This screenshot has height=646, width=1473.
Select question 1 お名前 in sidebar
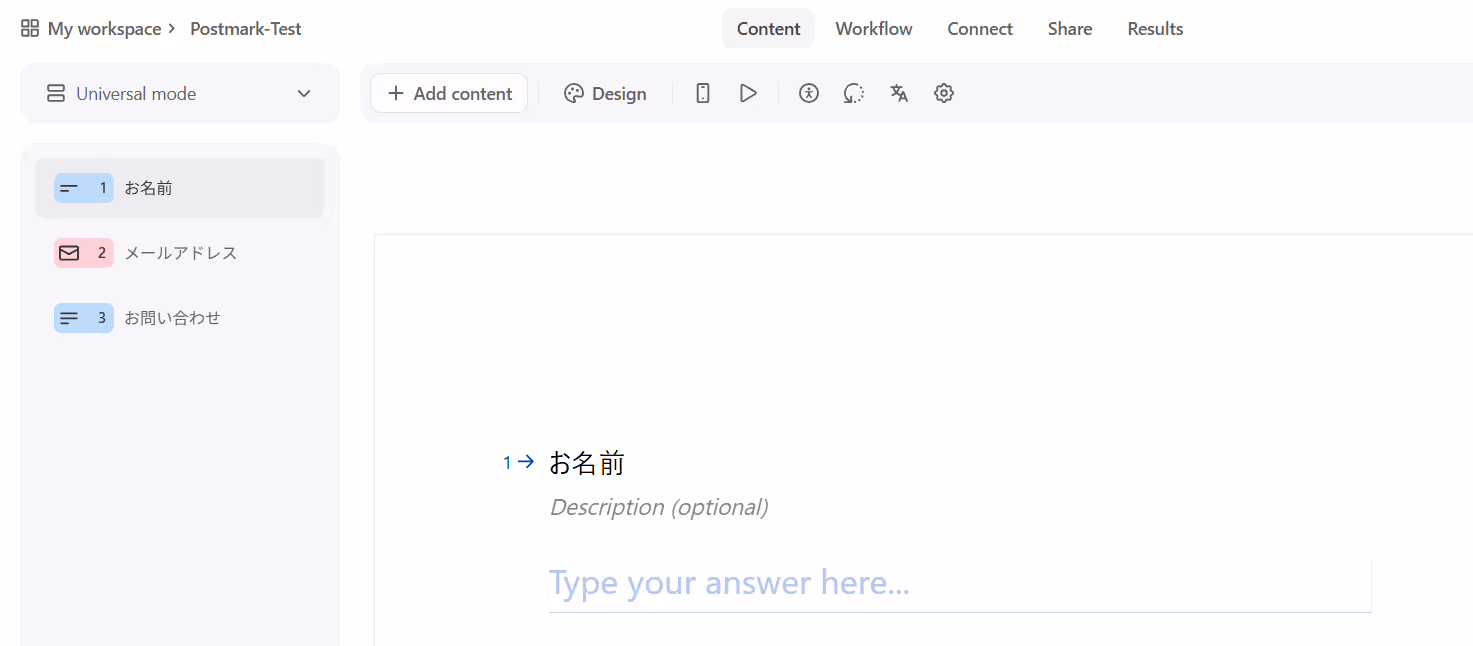click(180, 188)
